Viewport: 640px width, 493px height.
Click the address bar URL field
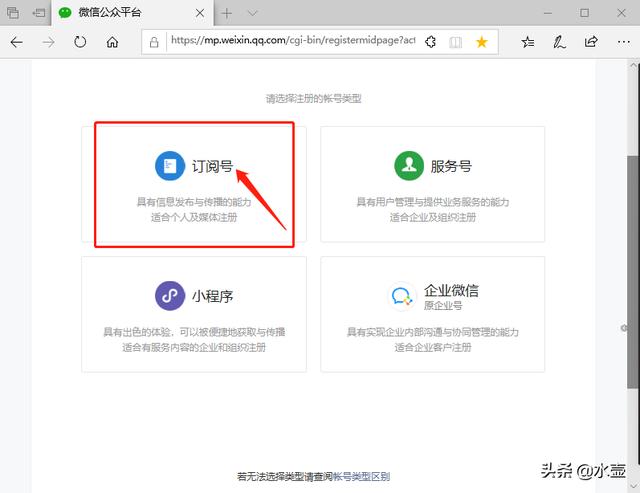point(293,40)
